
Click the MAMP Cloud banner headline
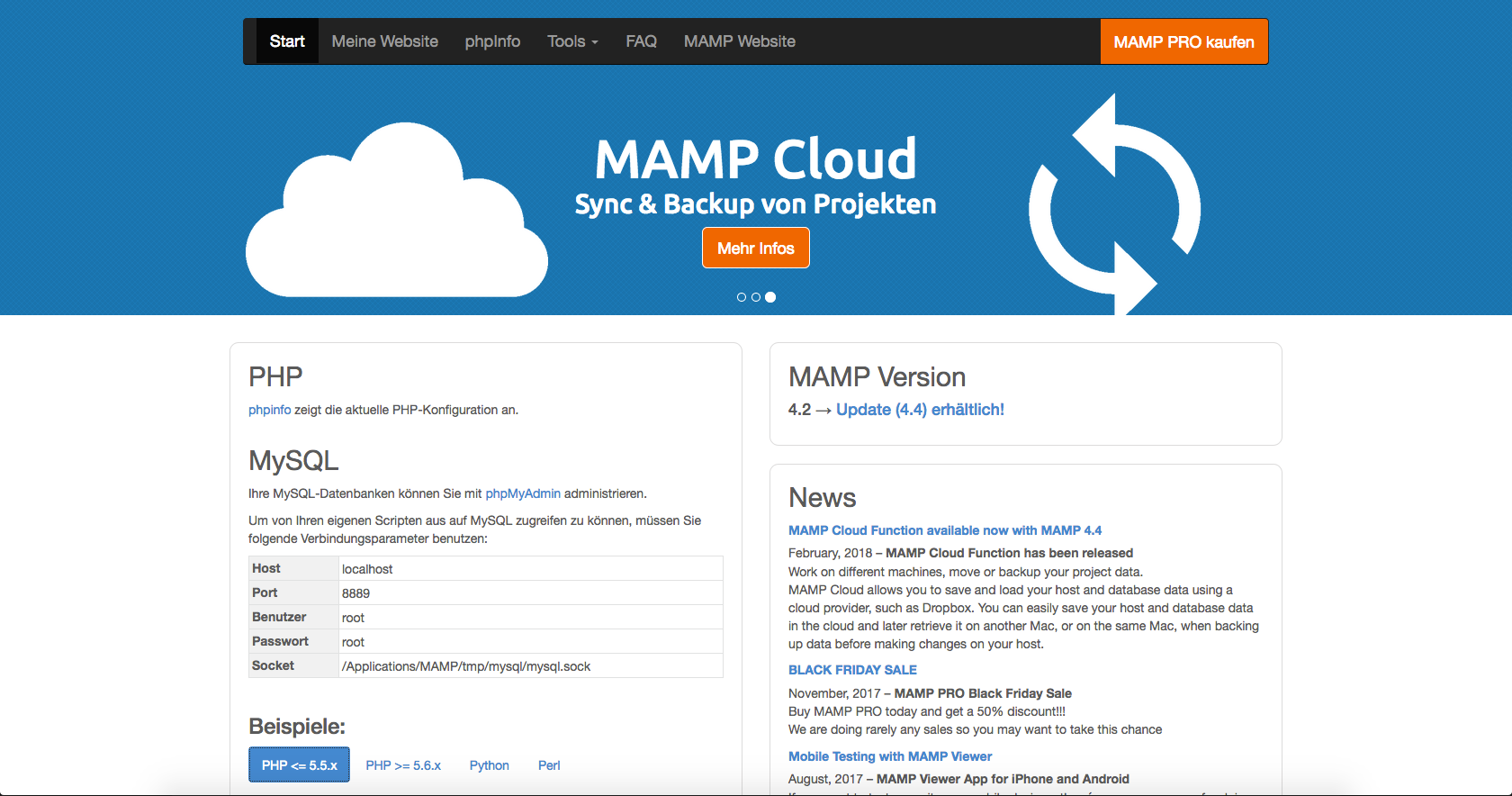coord(755,159)
